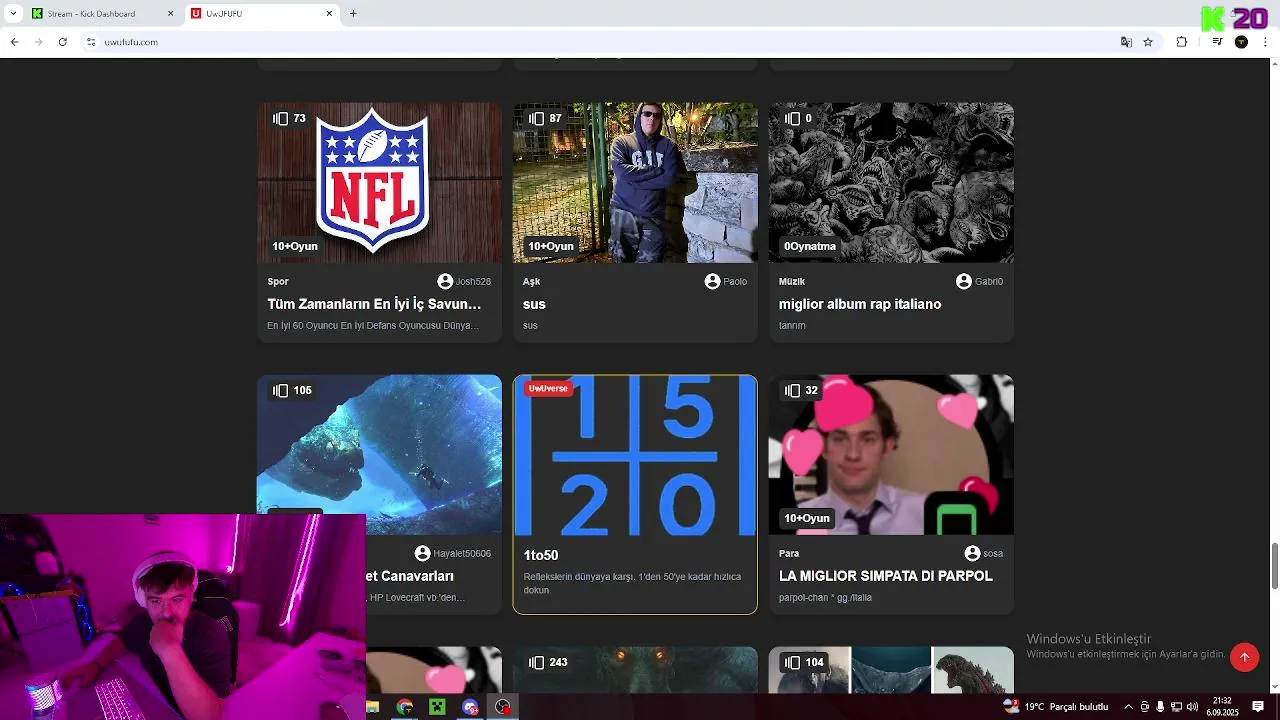Click the Aşk category label

coord(531,282)
